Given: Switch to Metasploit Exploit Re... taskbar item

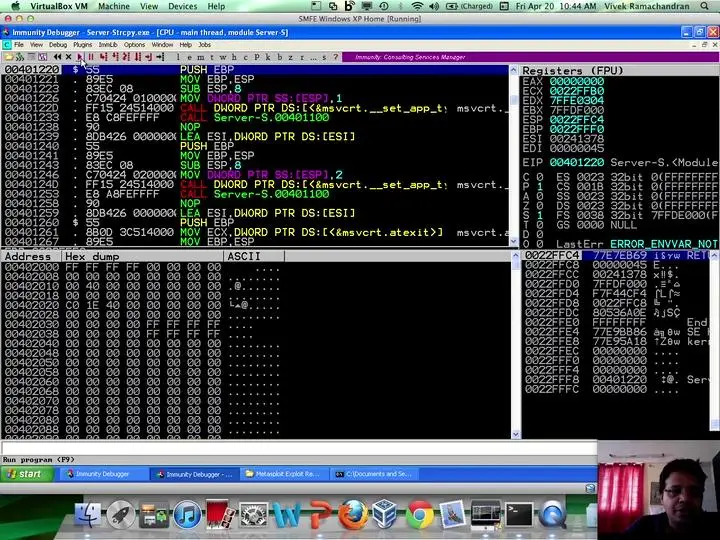Looking at the screenshot, I should 283,474.
